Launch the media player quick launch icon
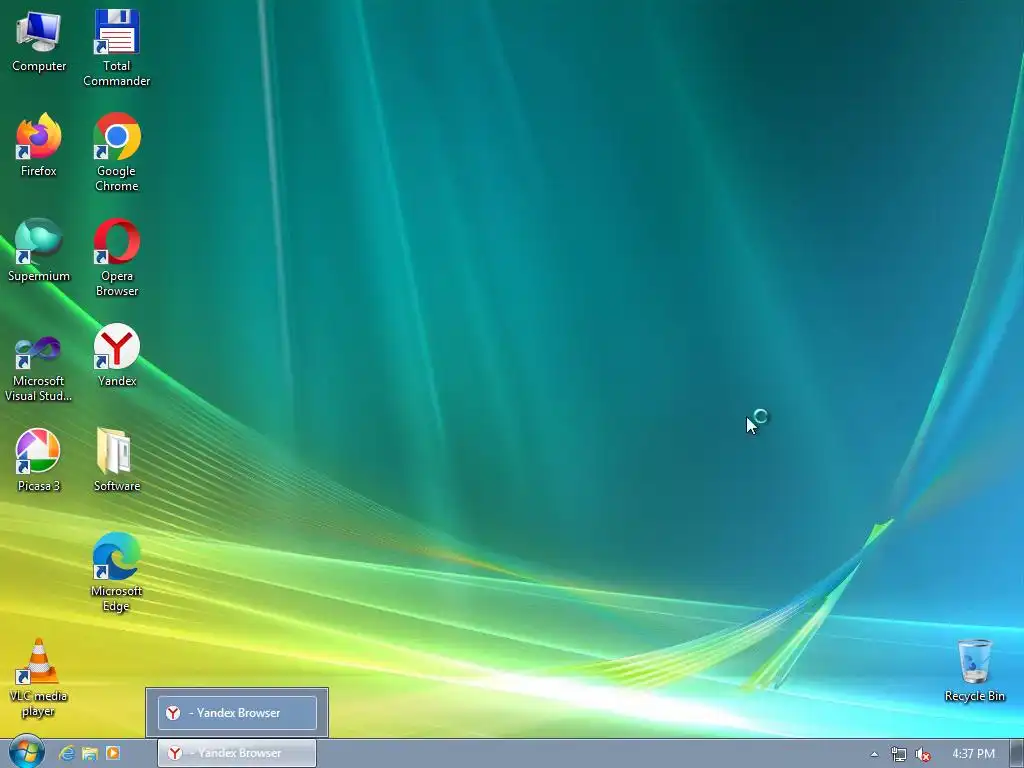This screenshot has height=768, width=1024. coord(112,754)
